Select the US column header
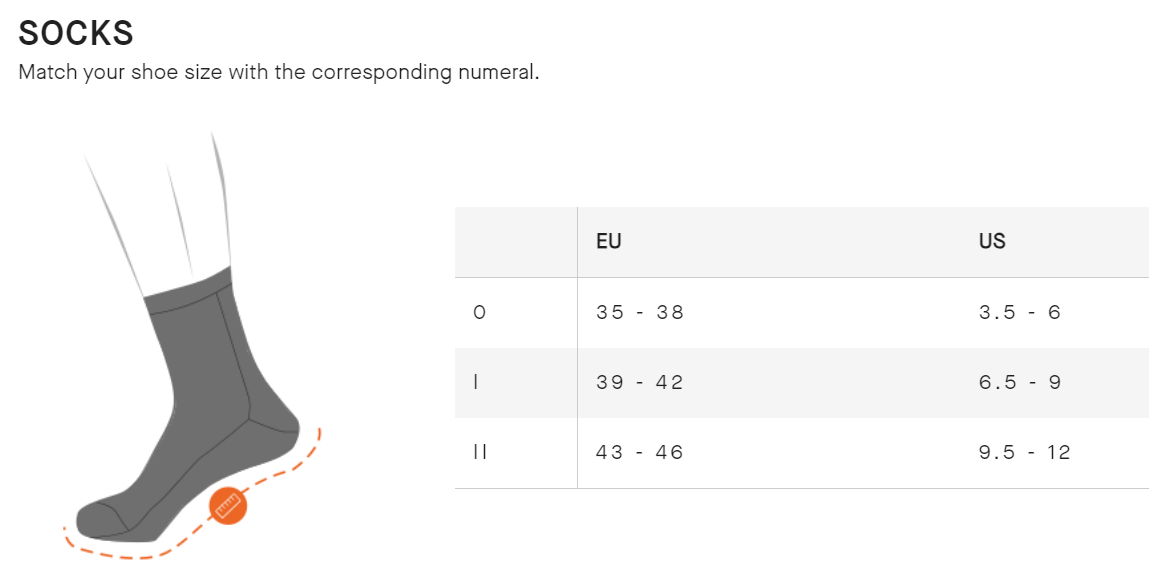 point(992,242)
